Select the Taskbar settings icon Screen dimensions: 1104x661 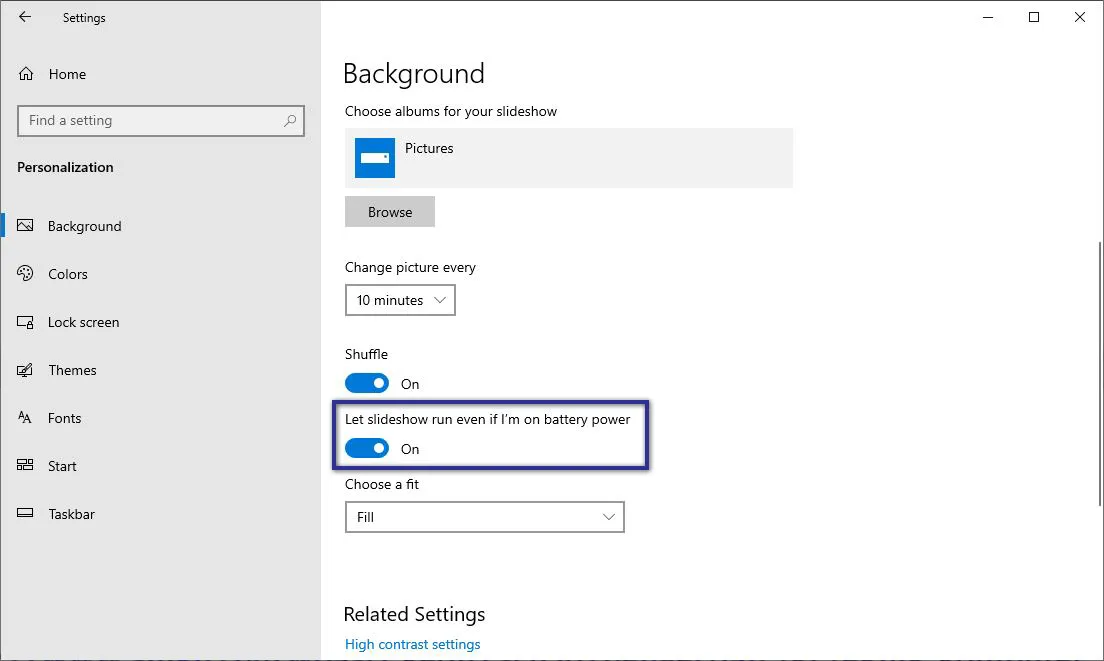(x=25, y=514)
